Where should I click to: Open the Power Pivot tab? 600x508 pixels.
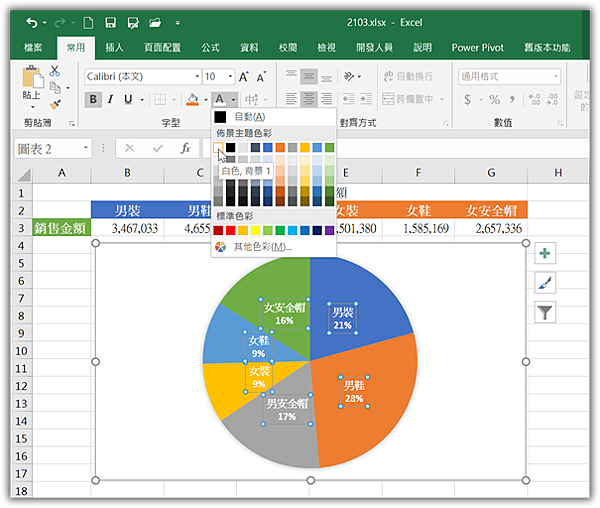[x=479, y=47]
